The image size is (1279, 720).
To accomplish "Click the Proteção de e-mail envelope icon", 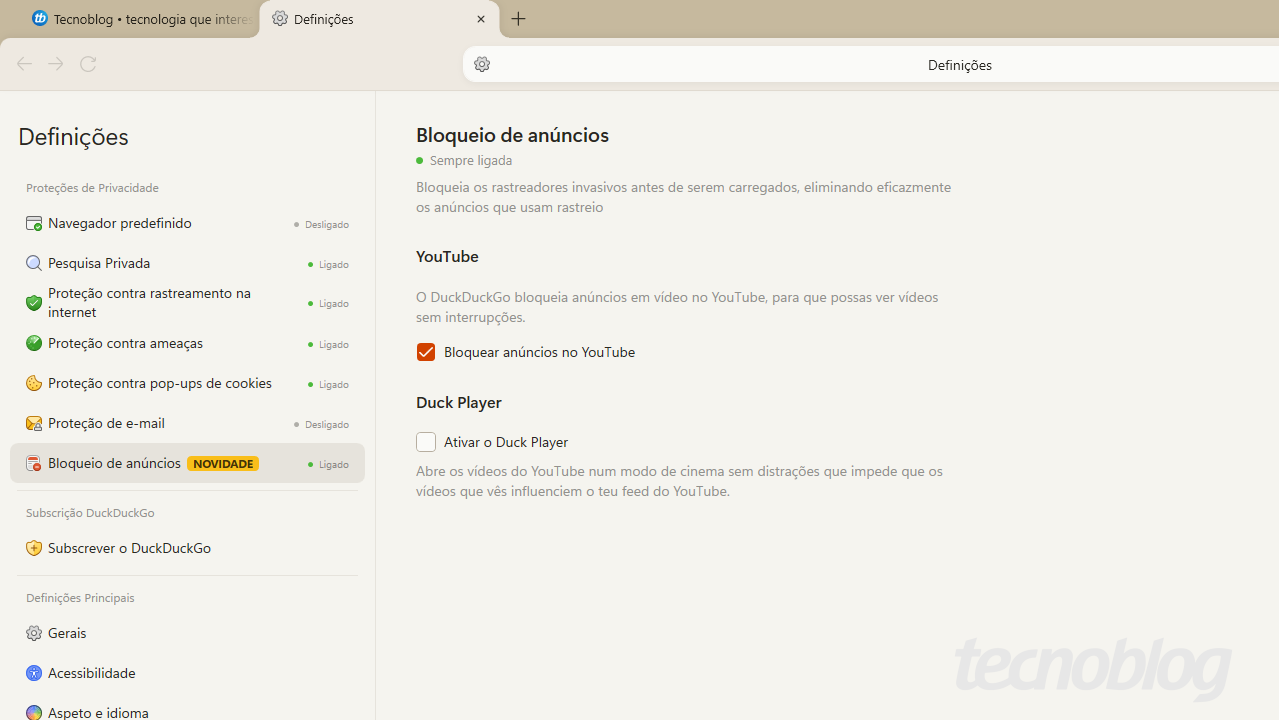I will [x=34, y=424].
